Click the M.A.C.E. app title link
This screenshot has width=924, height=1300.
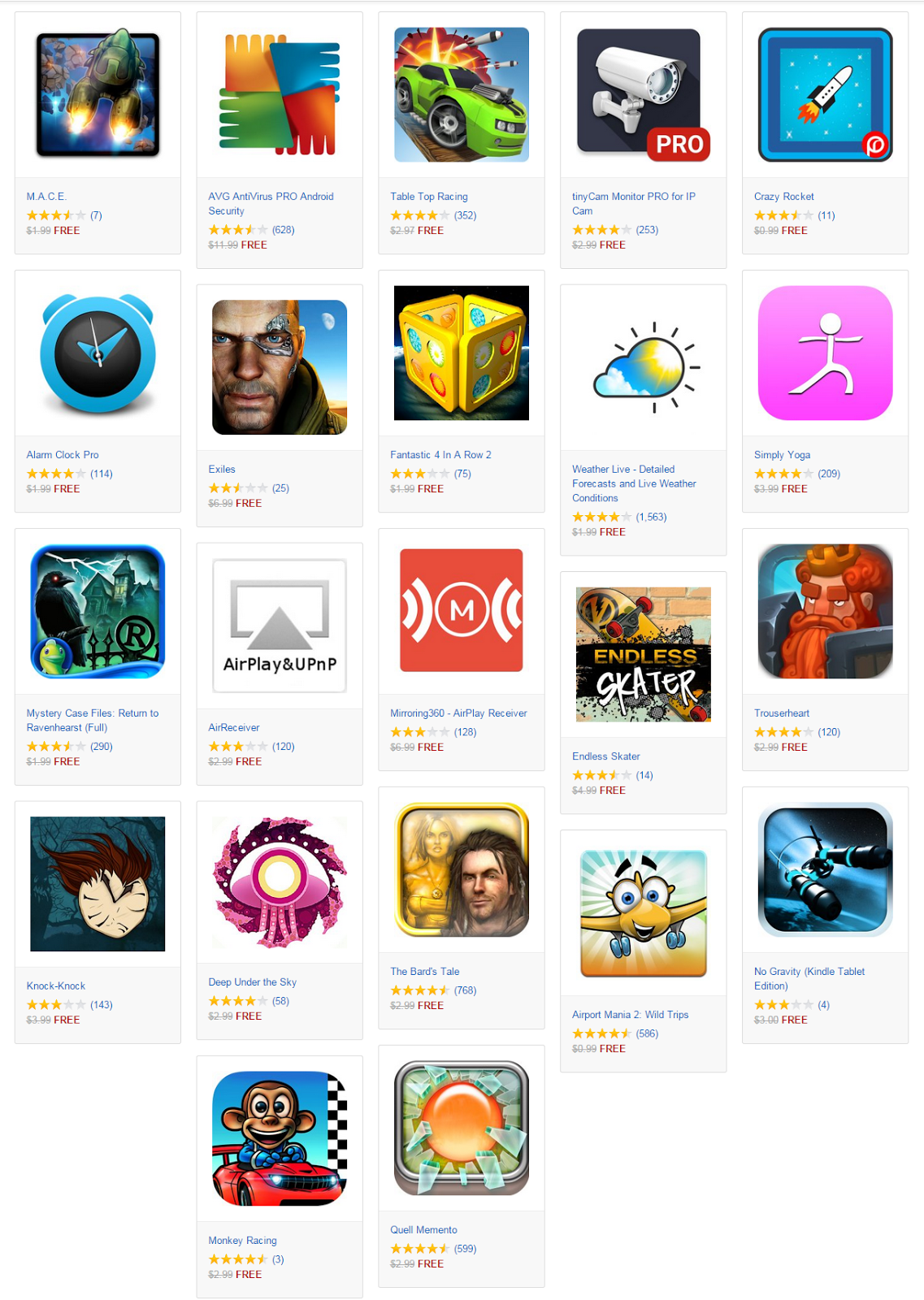pos(46,197)
